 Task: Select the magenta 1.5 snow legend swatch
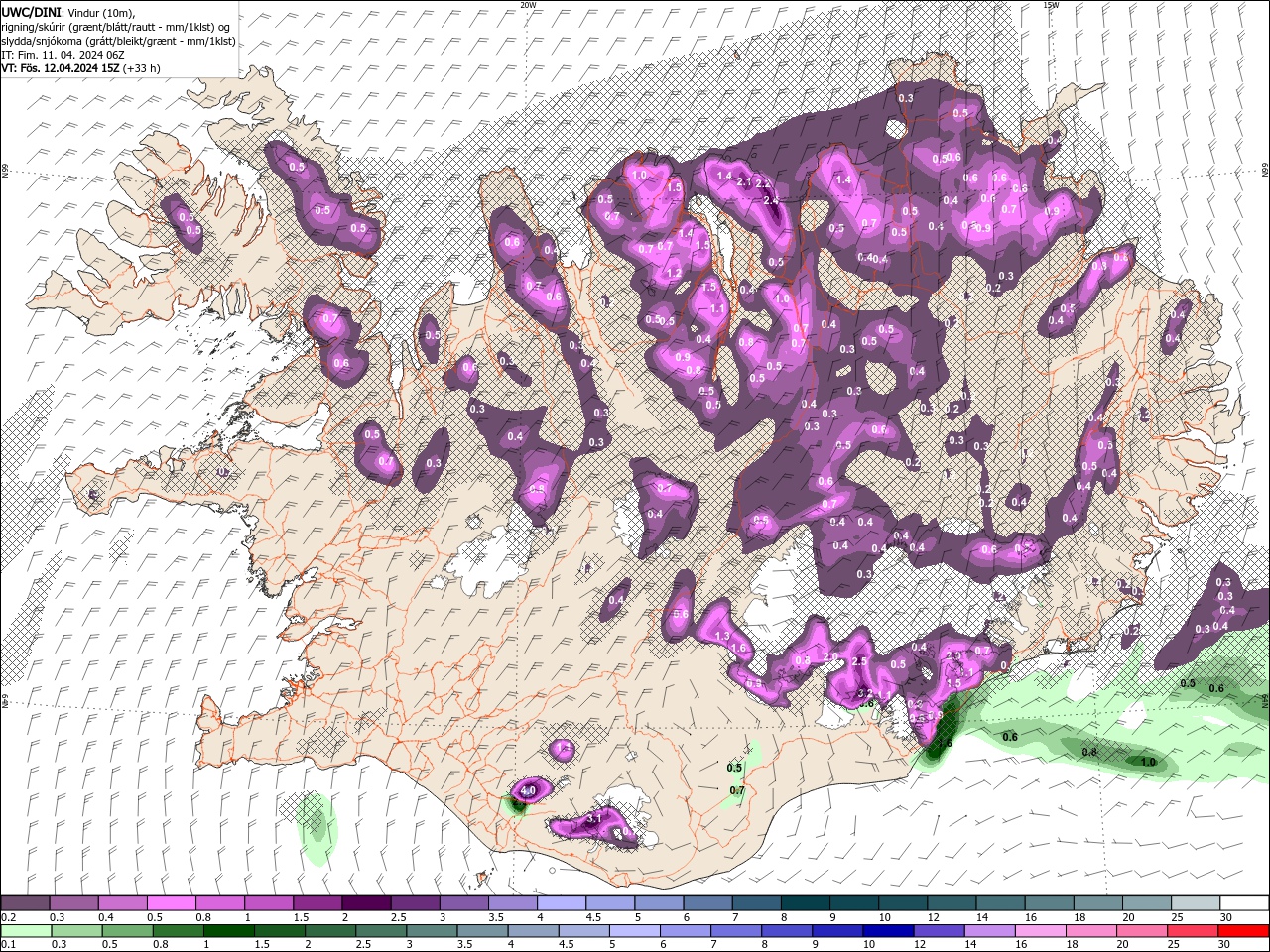[x=317, y=903]
